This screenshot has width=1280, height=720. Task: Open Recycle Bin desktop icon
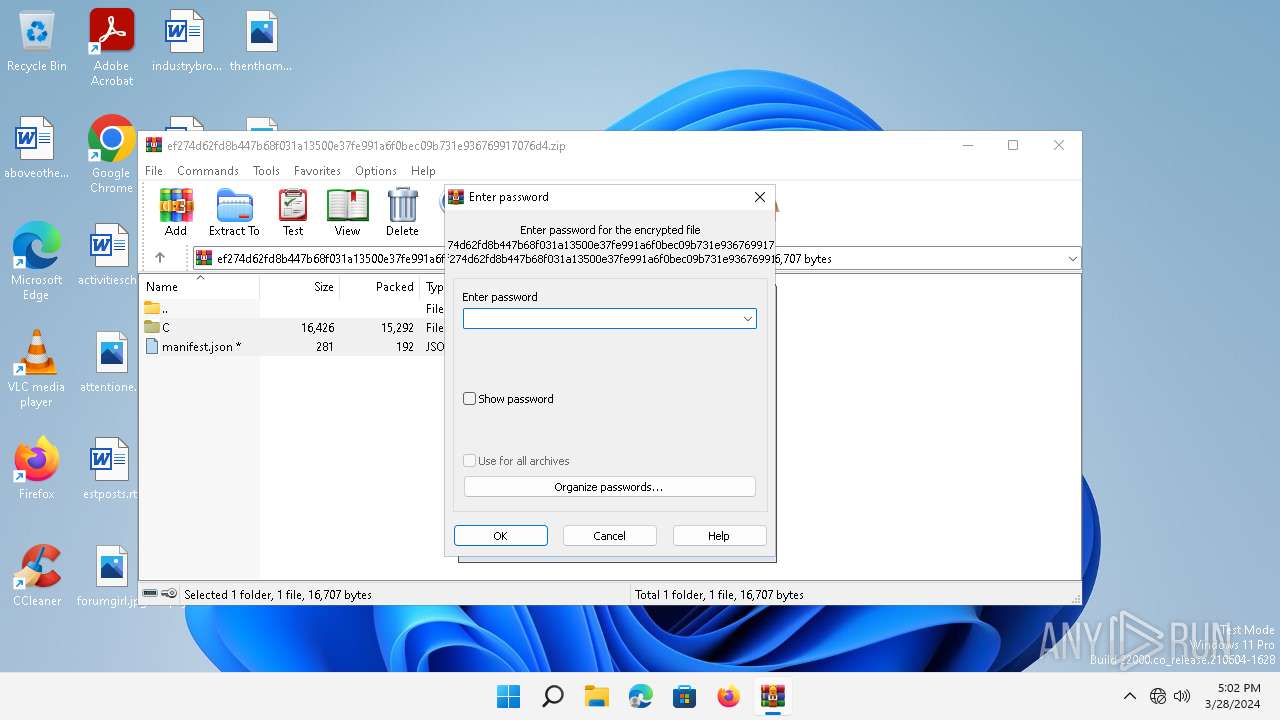click(37, 42)
